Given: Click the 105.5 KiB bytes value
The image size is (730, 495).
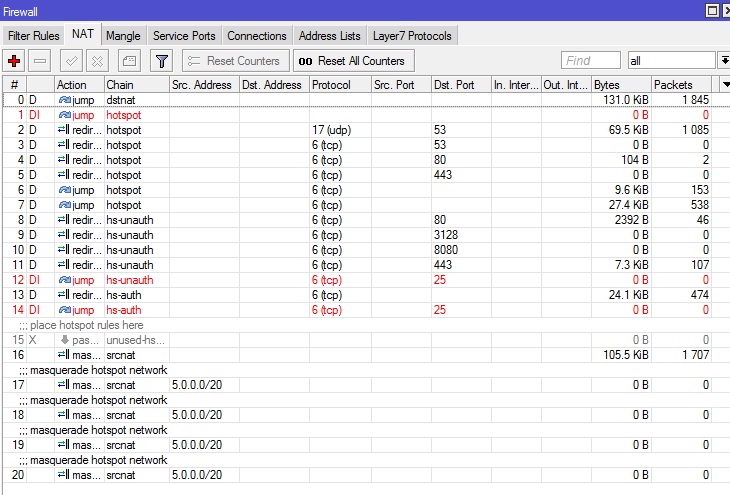Looking at the screenshot, I should pyautogui.click(x=626, y=355).
